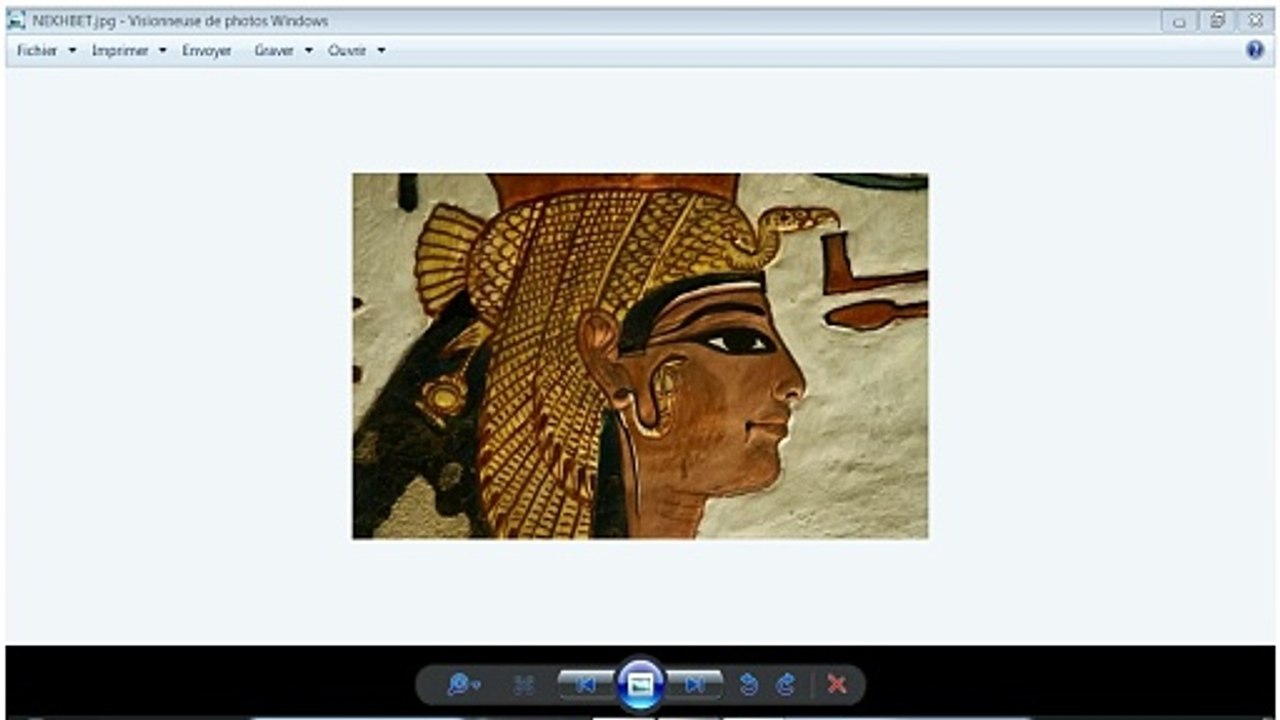Go to the previous photo

586,684
